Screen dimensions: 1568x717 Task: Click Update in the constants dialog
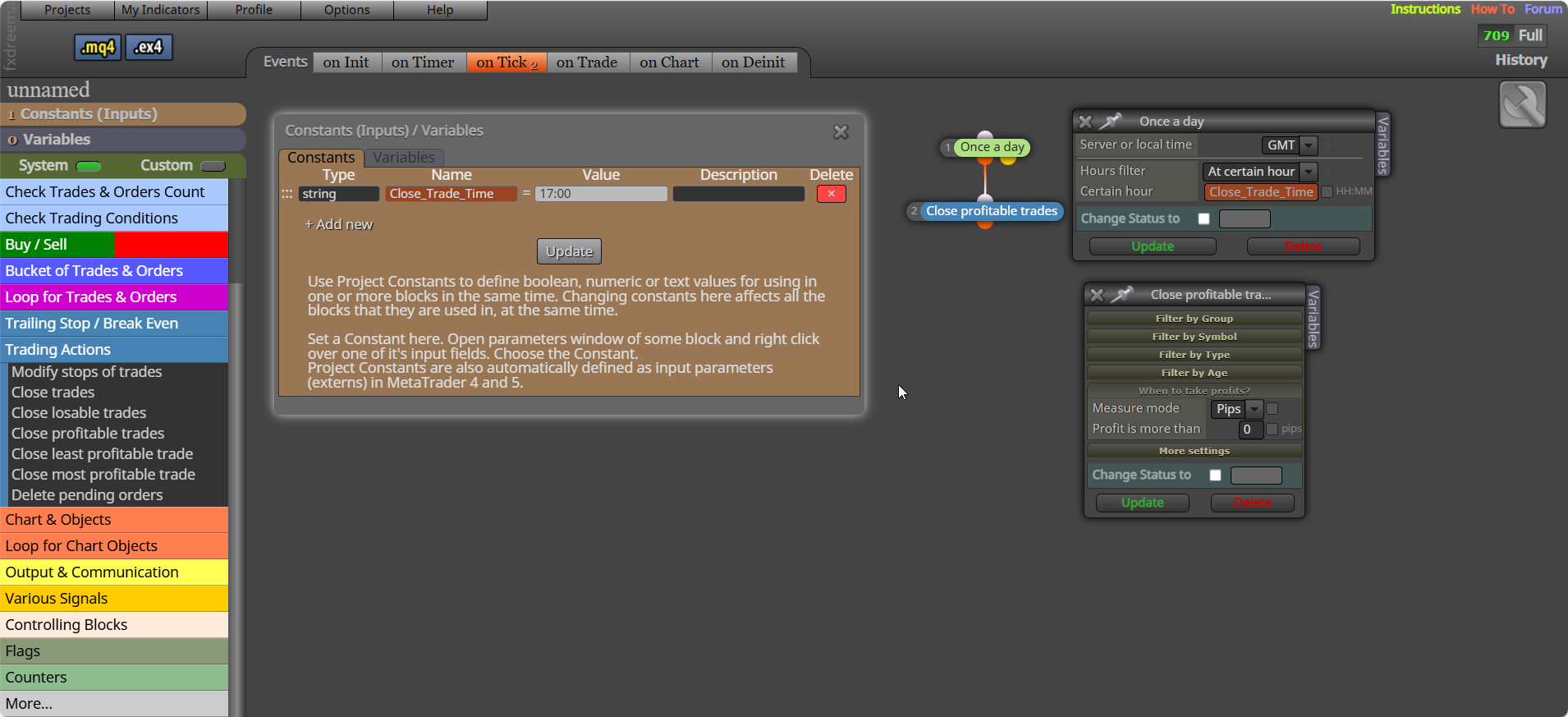coord(569,251)
